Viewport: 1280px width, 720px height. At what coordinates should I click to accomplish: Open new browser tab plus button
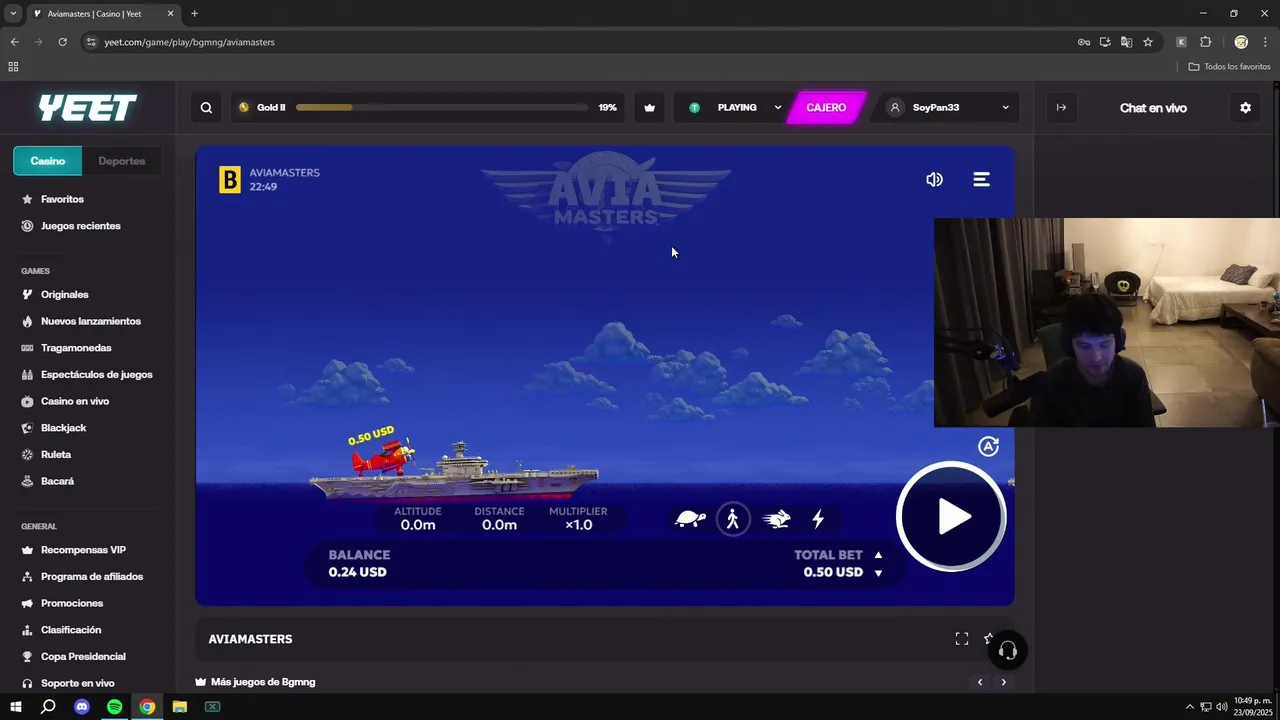194,14
